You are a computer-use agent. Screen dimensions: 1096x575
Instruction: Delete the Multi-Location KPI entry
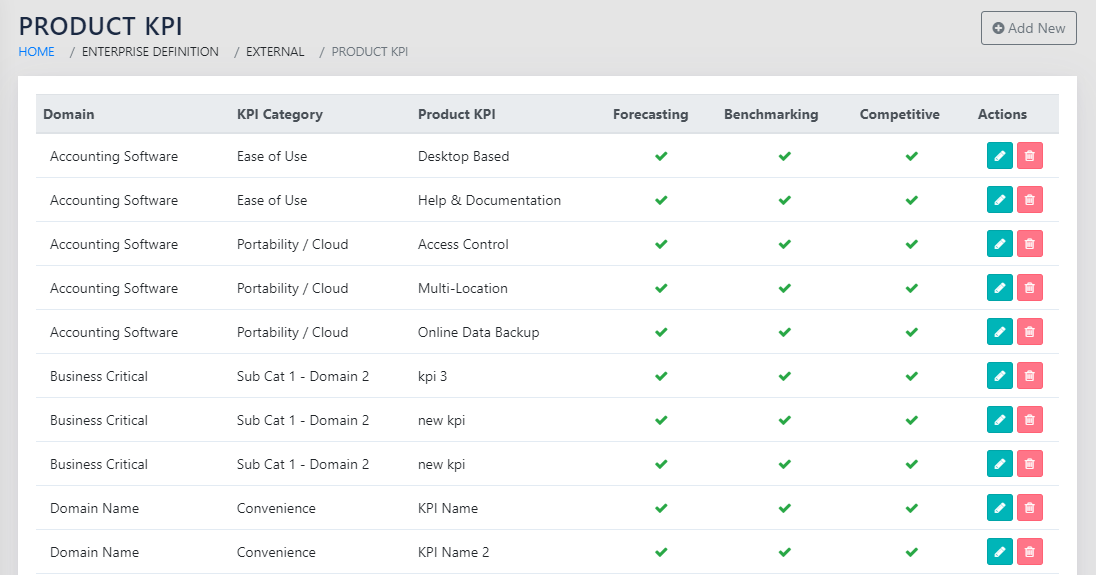[1029, 288]
